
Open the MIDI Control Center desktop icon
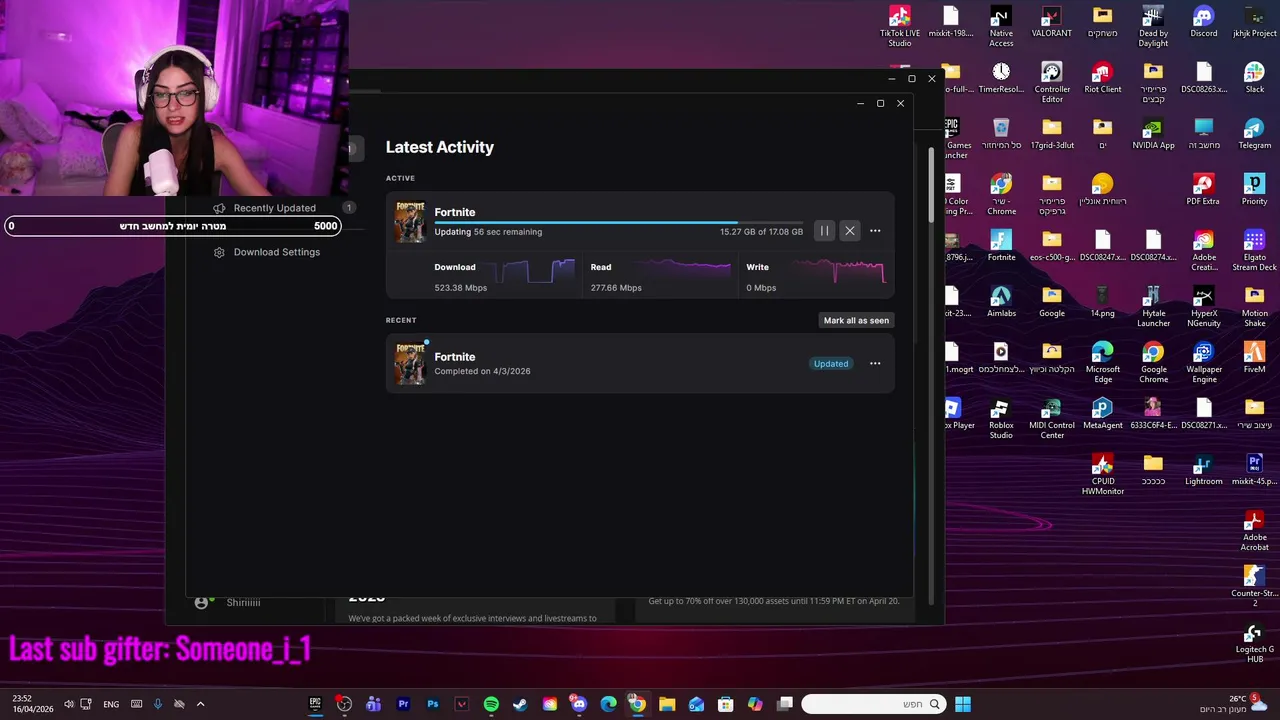click(1051, 418)
